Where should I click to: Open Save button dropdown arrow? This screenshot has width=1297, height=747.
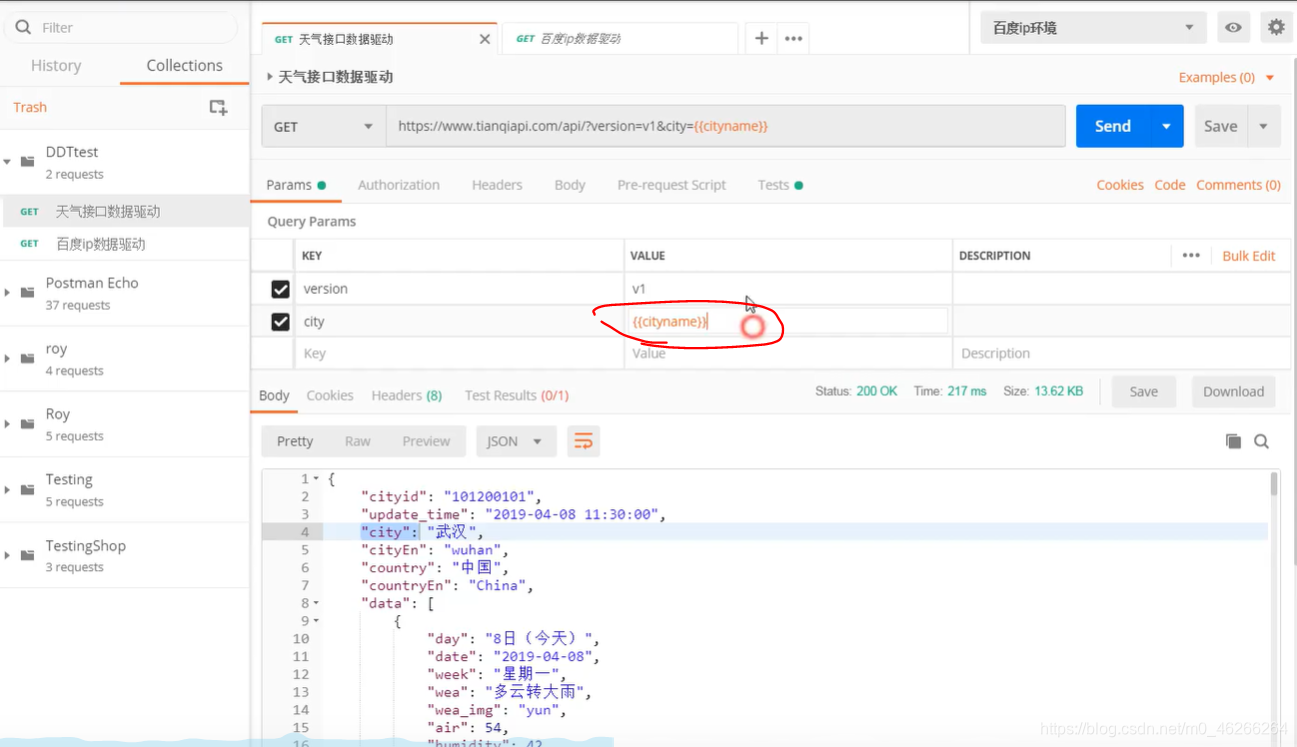click(x=1264, y=126)
